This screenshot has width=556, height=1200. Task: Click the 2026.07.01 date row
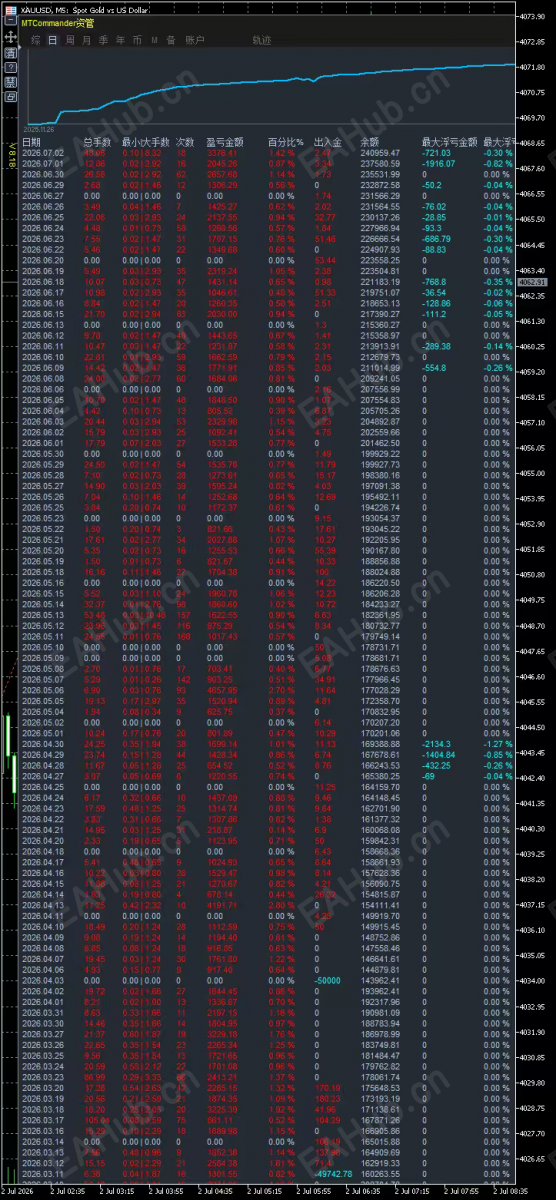pos(43,163)
